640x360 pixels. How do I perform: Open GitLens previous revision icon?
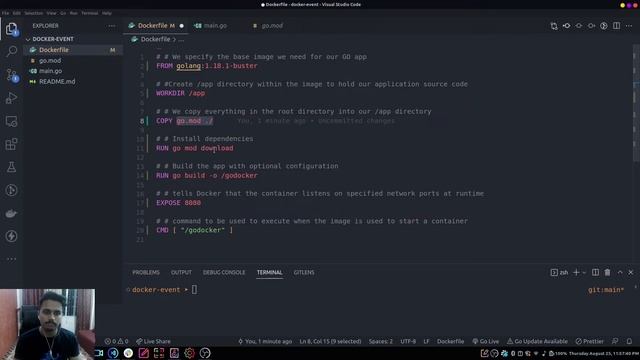pyautogui.click(x=567, y=26)
